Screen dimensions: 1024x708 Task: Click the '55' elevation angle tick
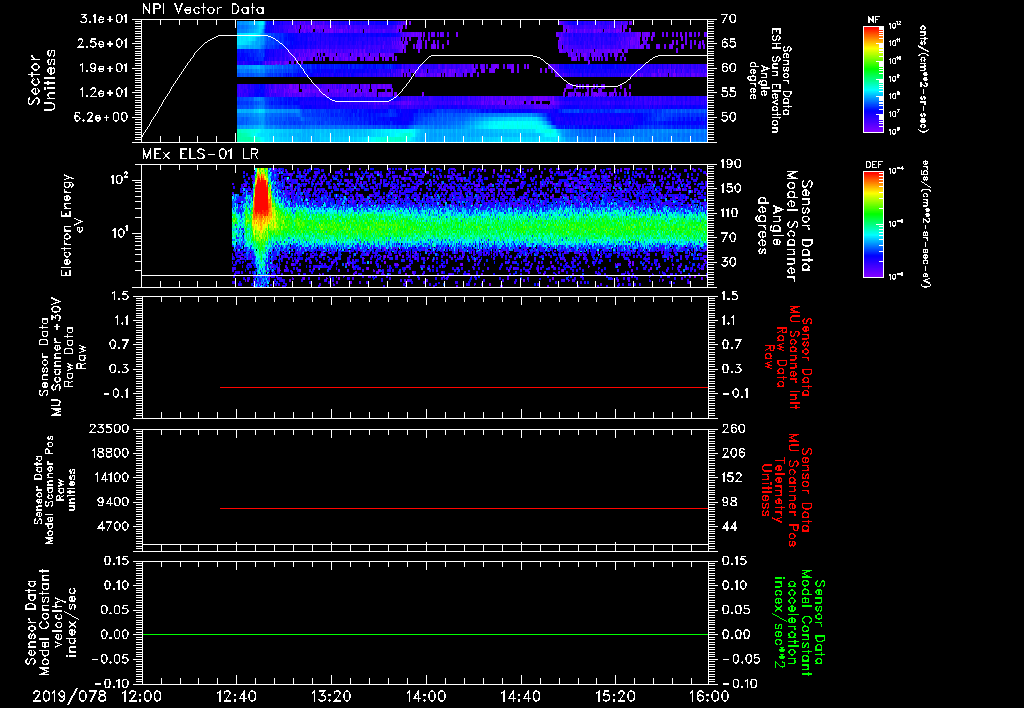point(729,93)
